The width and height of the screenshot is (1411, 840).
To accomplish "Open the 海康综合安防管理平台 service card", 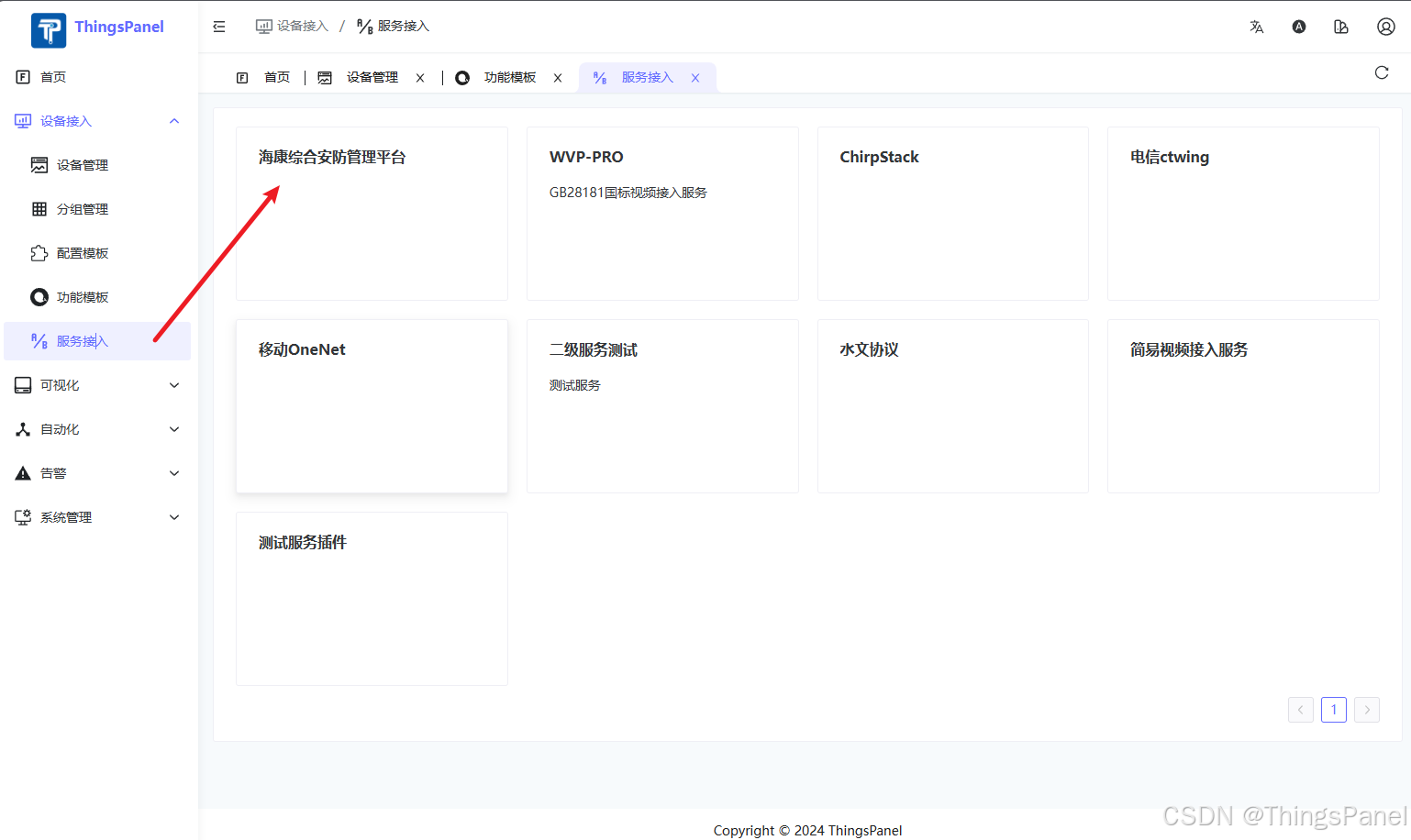I will point(372,214).
